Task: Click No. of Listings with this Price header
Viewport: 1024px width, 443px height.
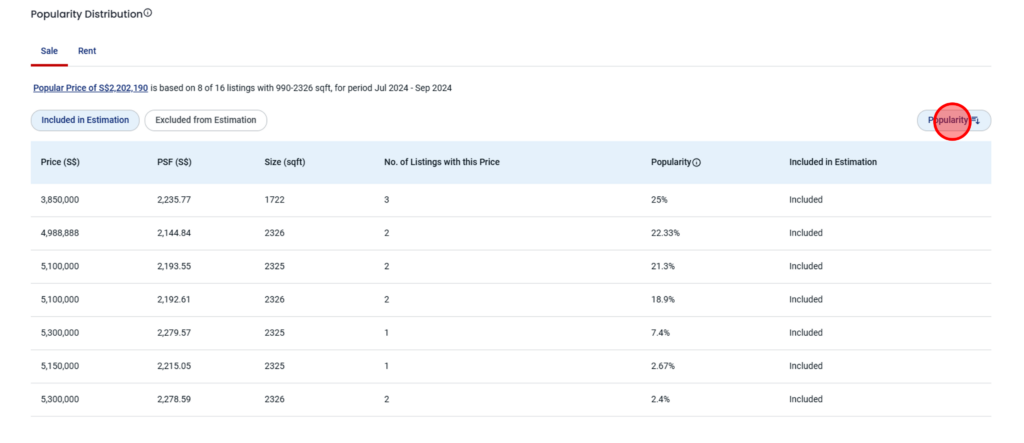Action: 441,162
